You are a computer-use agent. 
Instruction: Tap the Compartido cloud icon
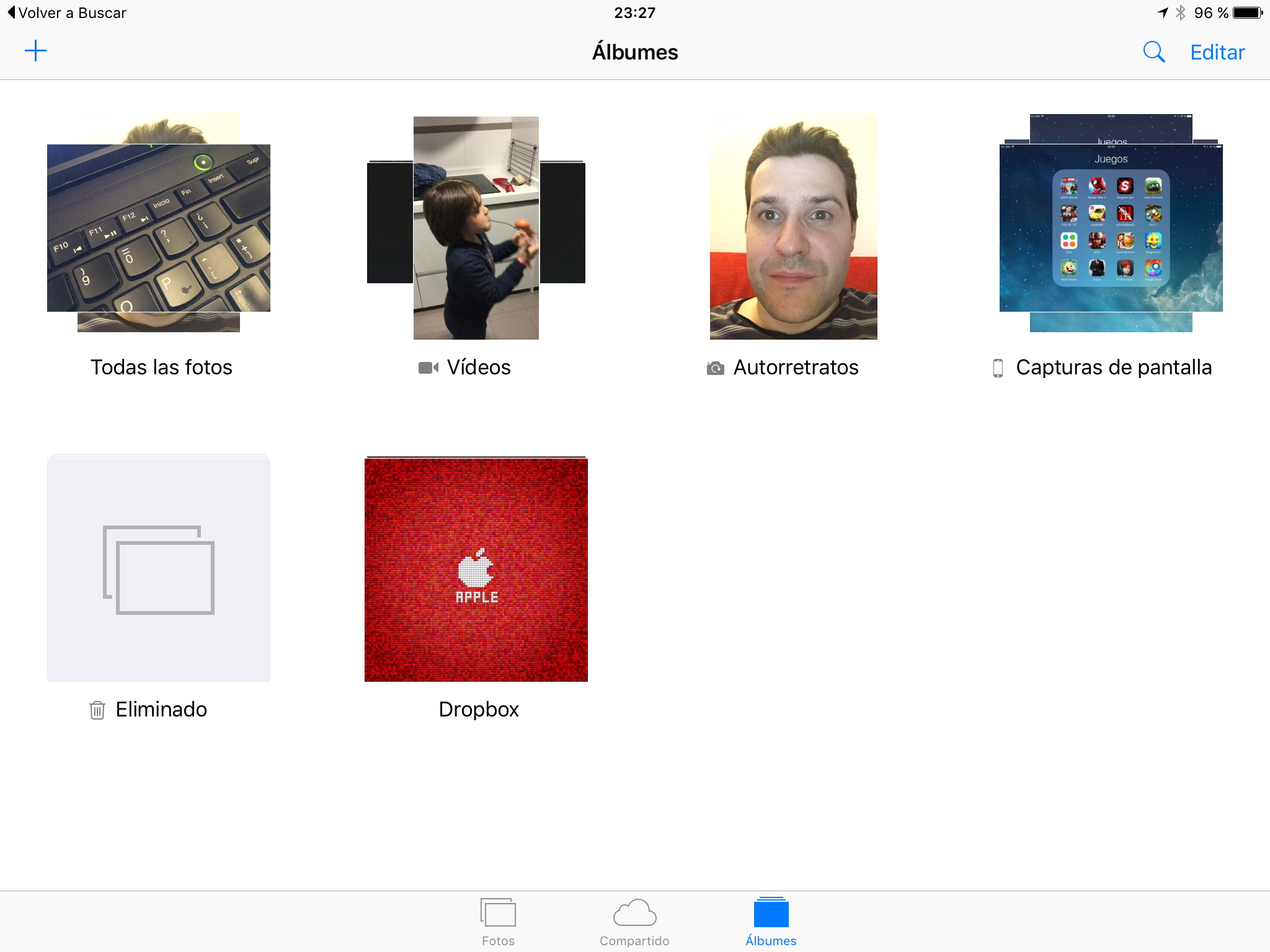[634, 914]
